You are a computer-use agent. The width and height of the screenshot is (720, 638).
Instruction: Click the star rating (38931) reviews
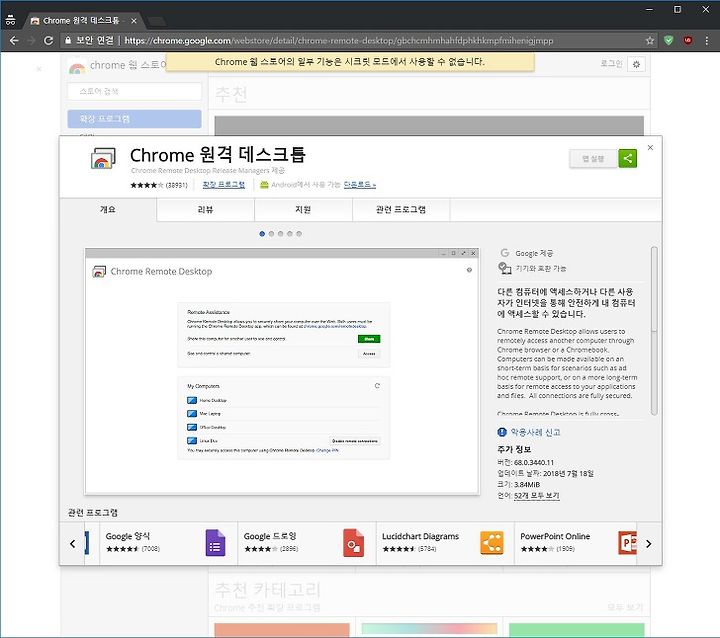159,185
